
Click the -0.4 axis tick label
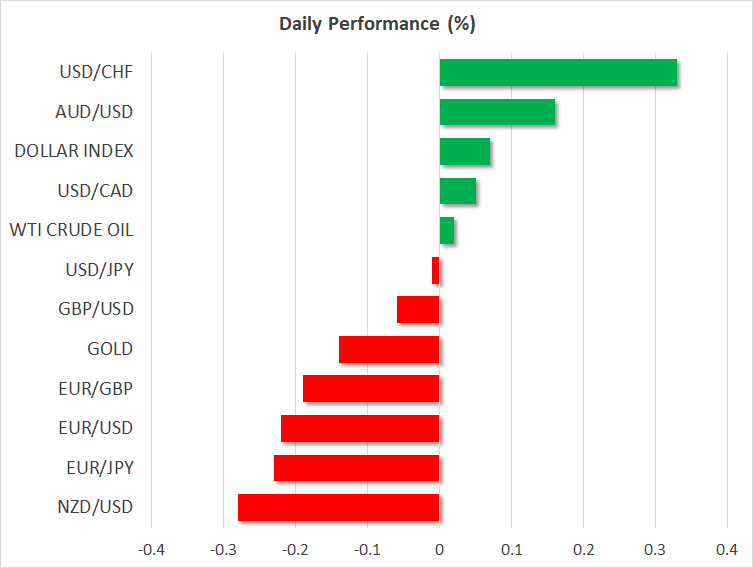(x=151, y=549)
